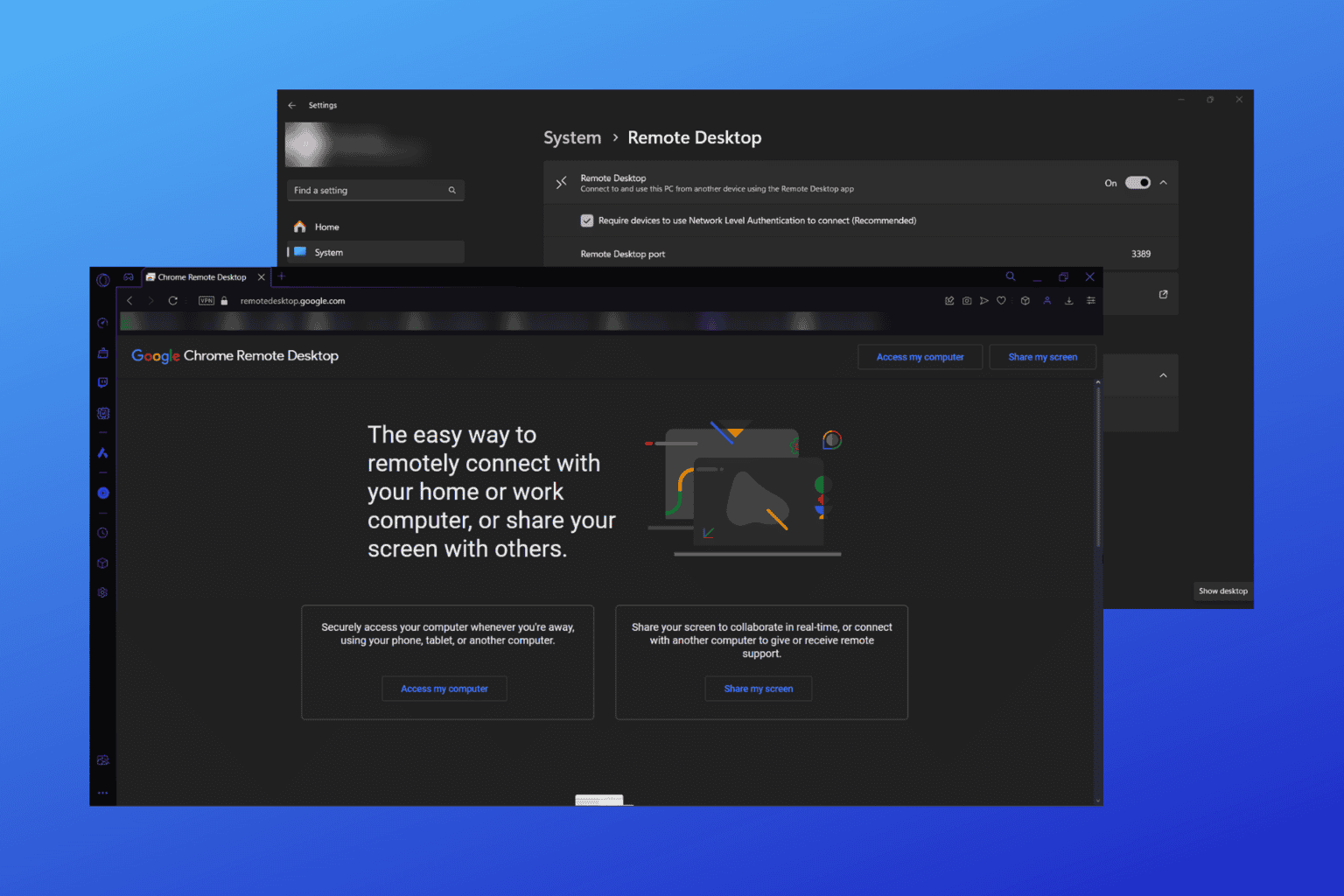Turn off the Remote Desktop toggle switch
The width and height of the screenshot is (1344, 896).
1137,183
